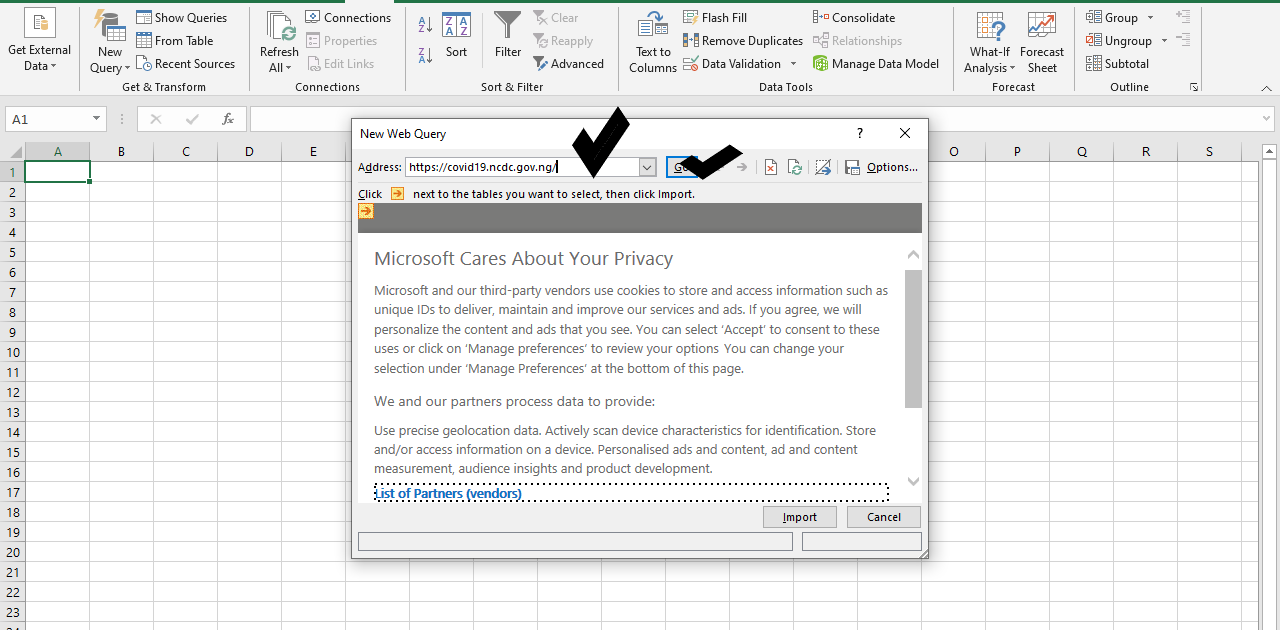Click the Refresh page icon in Web Query dialog
Image resolution: width=1280 pixels, height=630 pixels.
(x=795, y=168)
